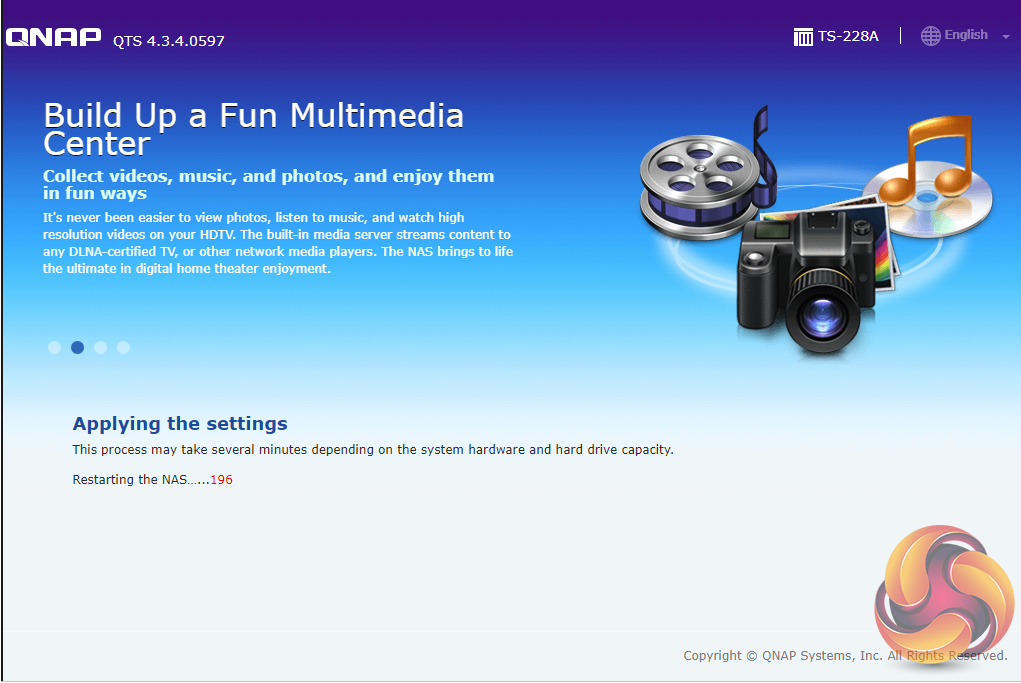1021x683 pixels.
Task: Click the QTS 4.3.4.0597 version text
Action: click(169, 41)
